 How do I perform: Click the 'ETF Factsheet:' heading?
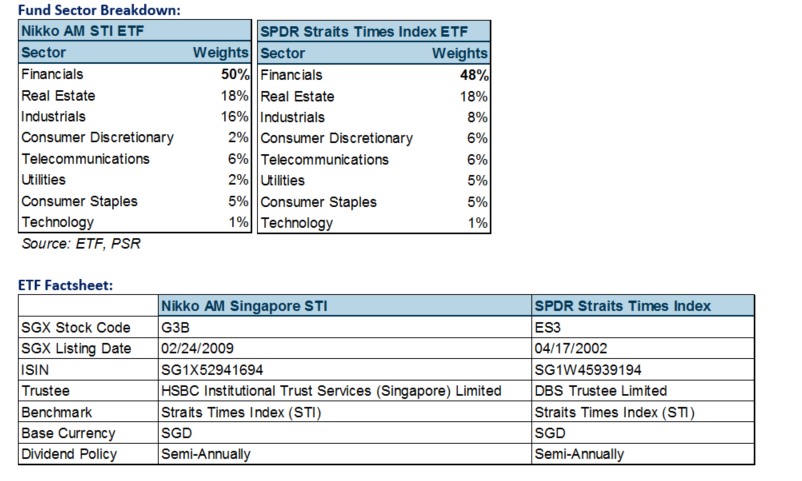[x=65, y=285]
